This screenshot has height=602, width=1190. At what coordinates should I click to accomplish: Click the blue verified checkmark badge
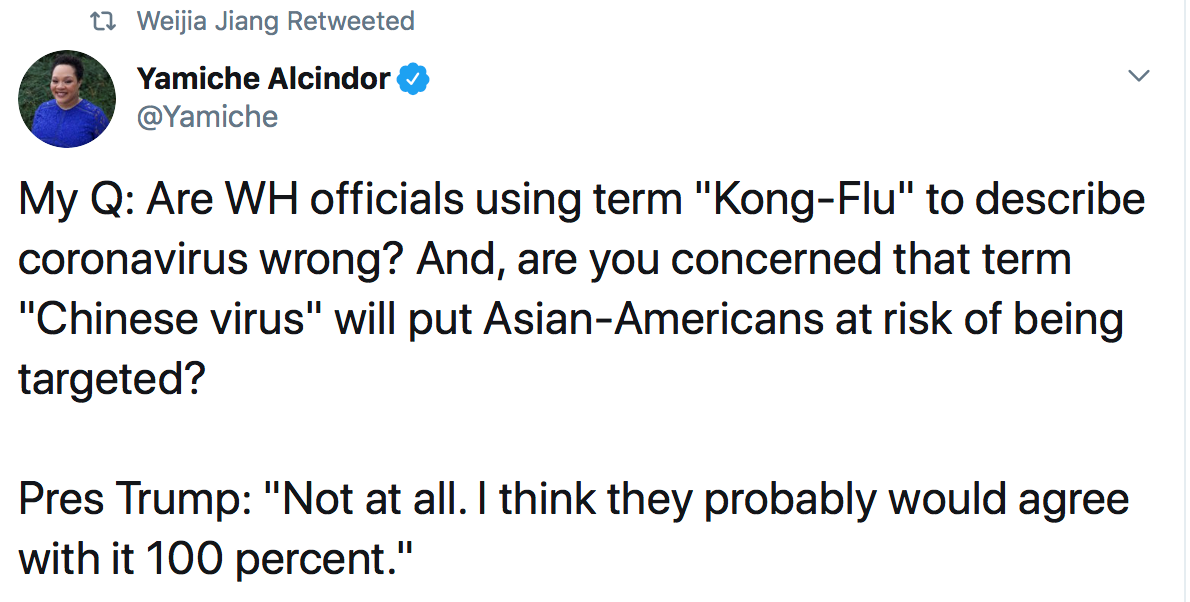click(x=414, y=79)
